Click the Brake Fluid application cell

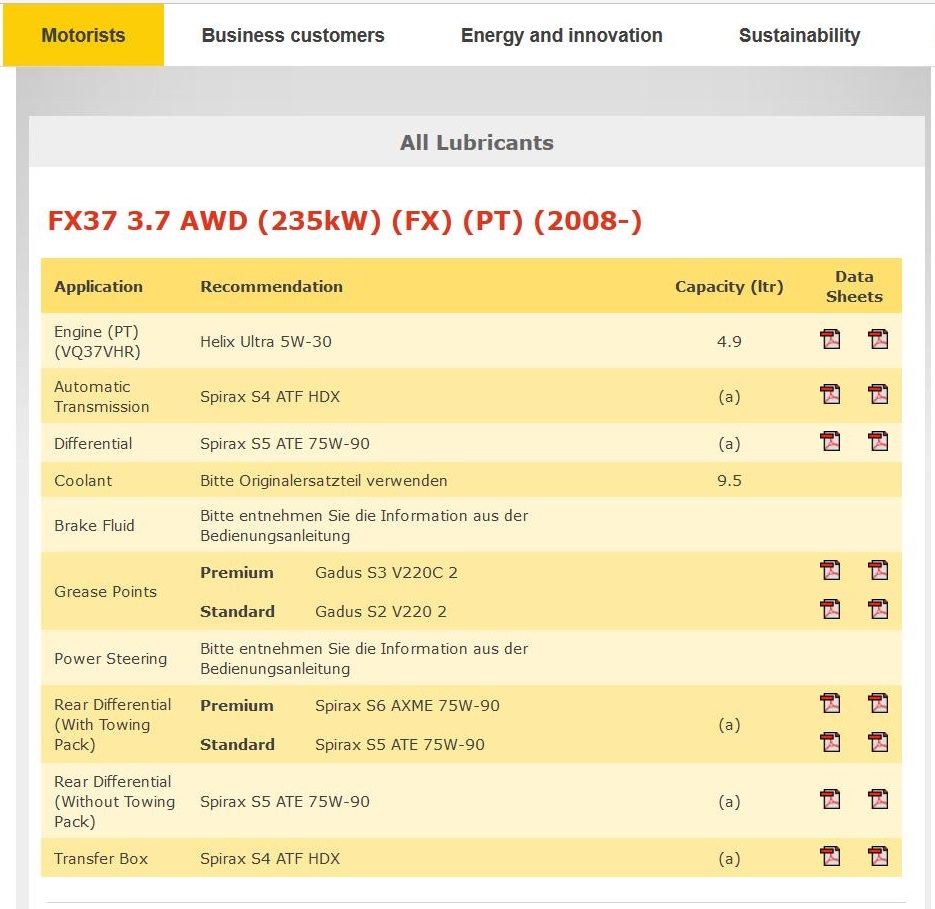[94, 525]
